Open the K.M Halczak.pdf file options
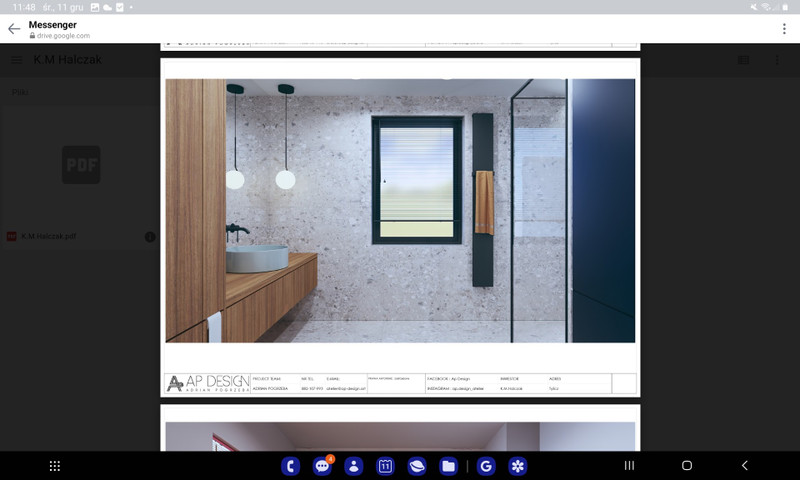 (150, 237)
